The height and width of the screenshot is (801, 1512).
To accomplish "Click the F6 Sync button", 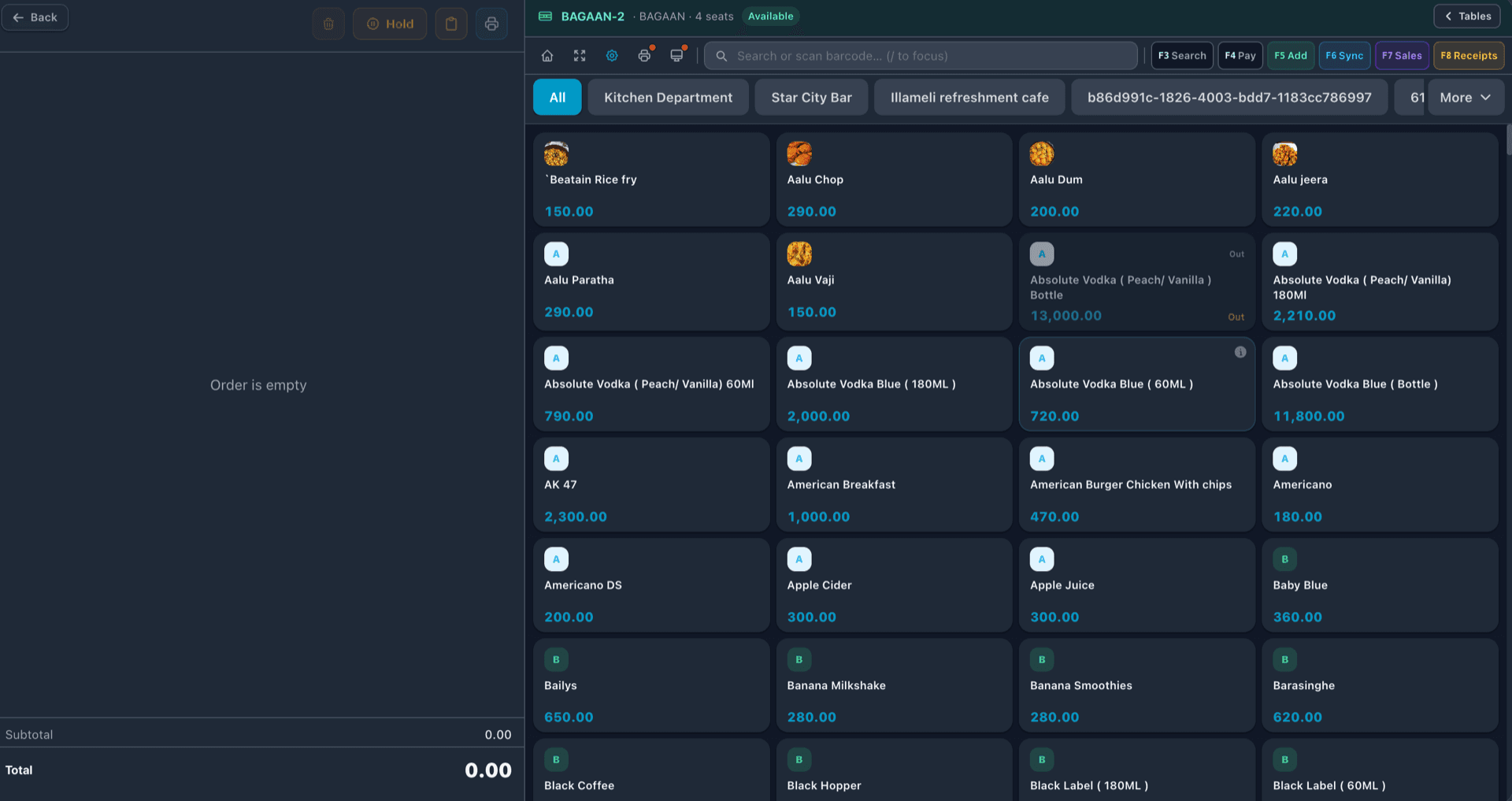I will click(1344, 56).
